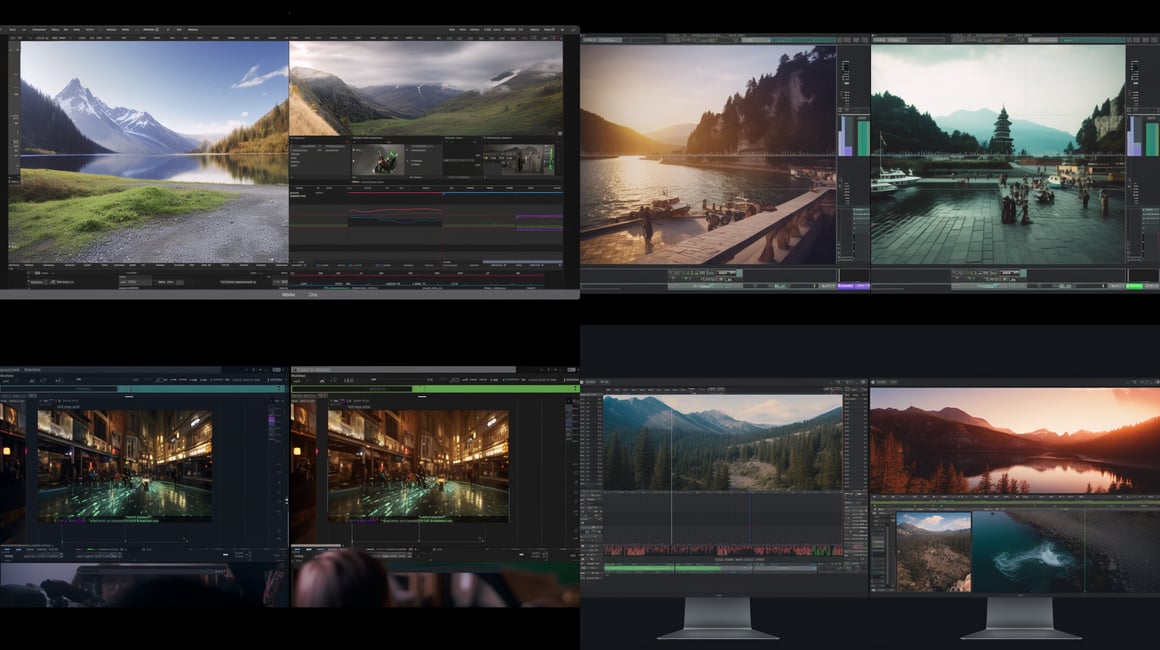
Task: Click the purple level meter beside pagoda plaza
Action: [1135, 137]
